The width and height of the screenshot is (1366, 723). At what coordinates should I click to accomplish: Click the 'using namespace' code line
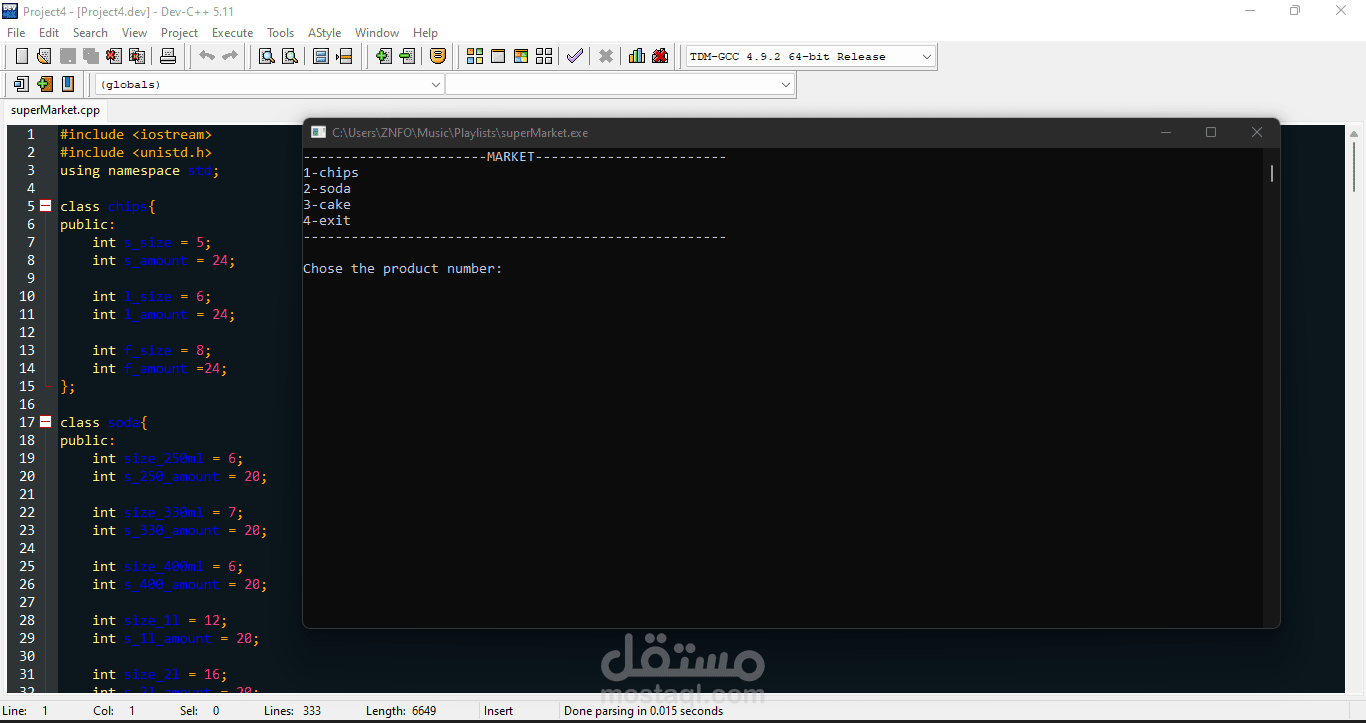point(139,170)
